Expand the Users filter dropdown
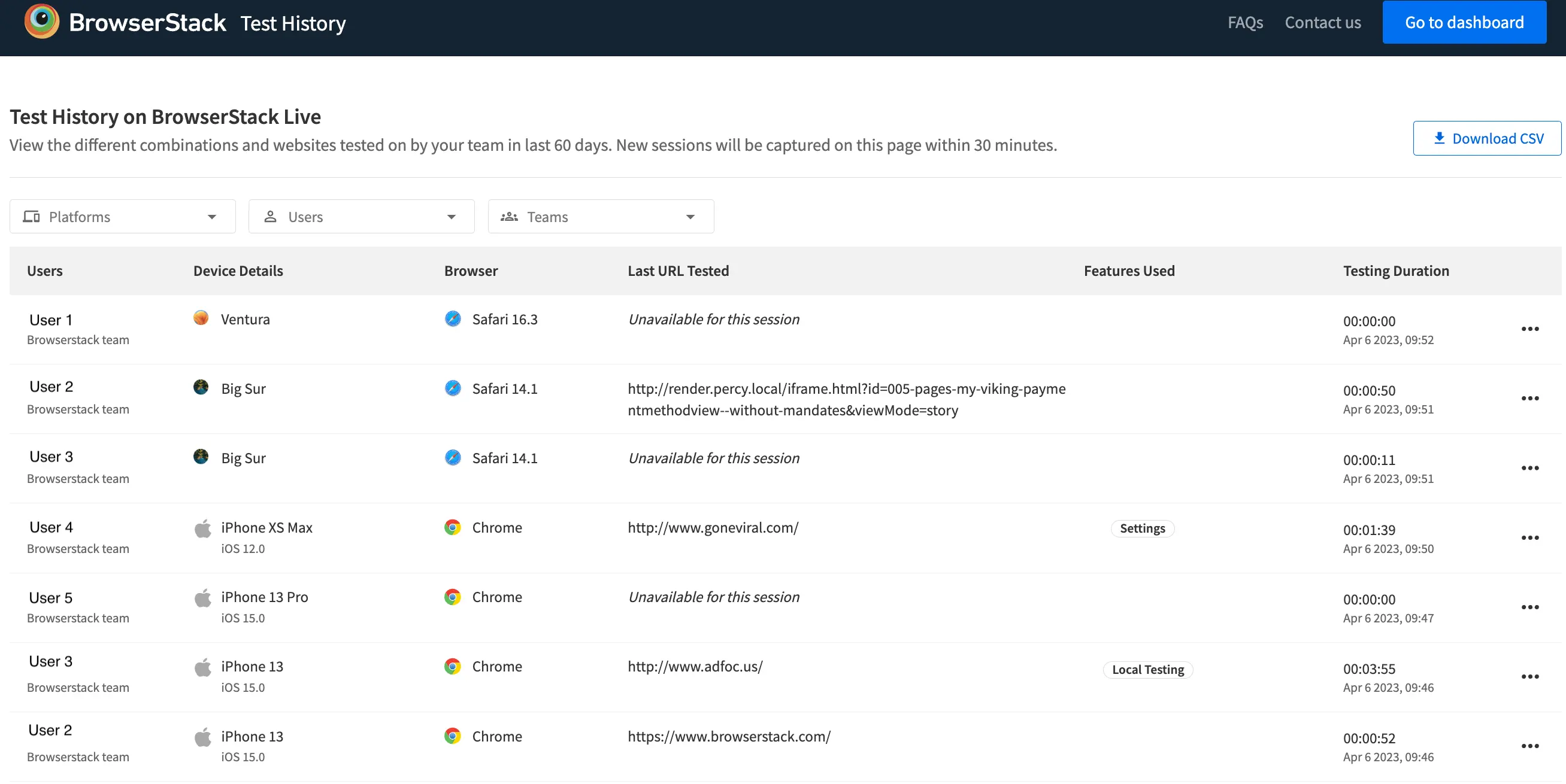The width and height of the screenshot is (1566, 784). click(361, 217)
